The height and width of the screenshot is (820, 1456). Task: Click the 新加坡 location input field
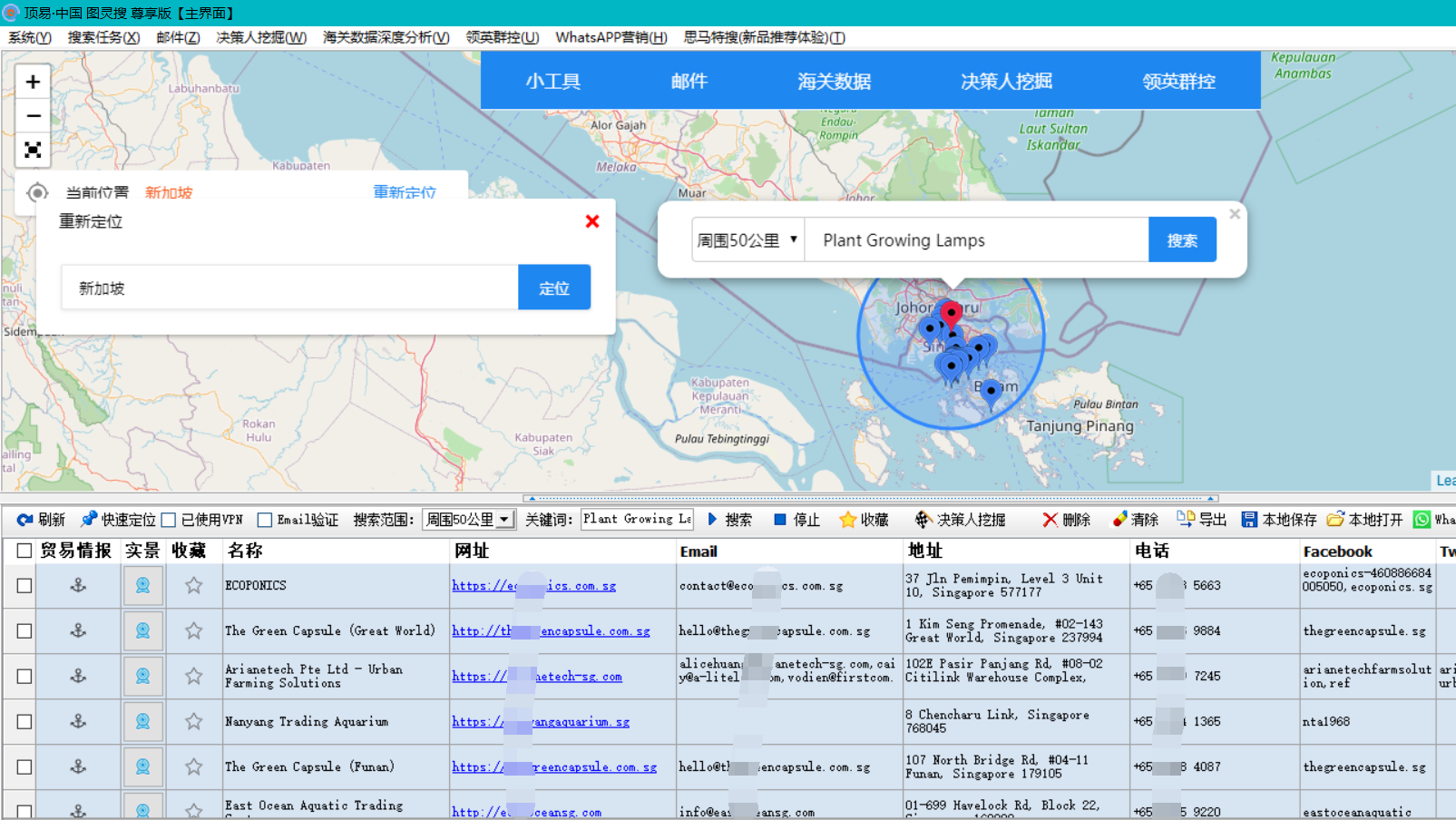pos(289,288)
